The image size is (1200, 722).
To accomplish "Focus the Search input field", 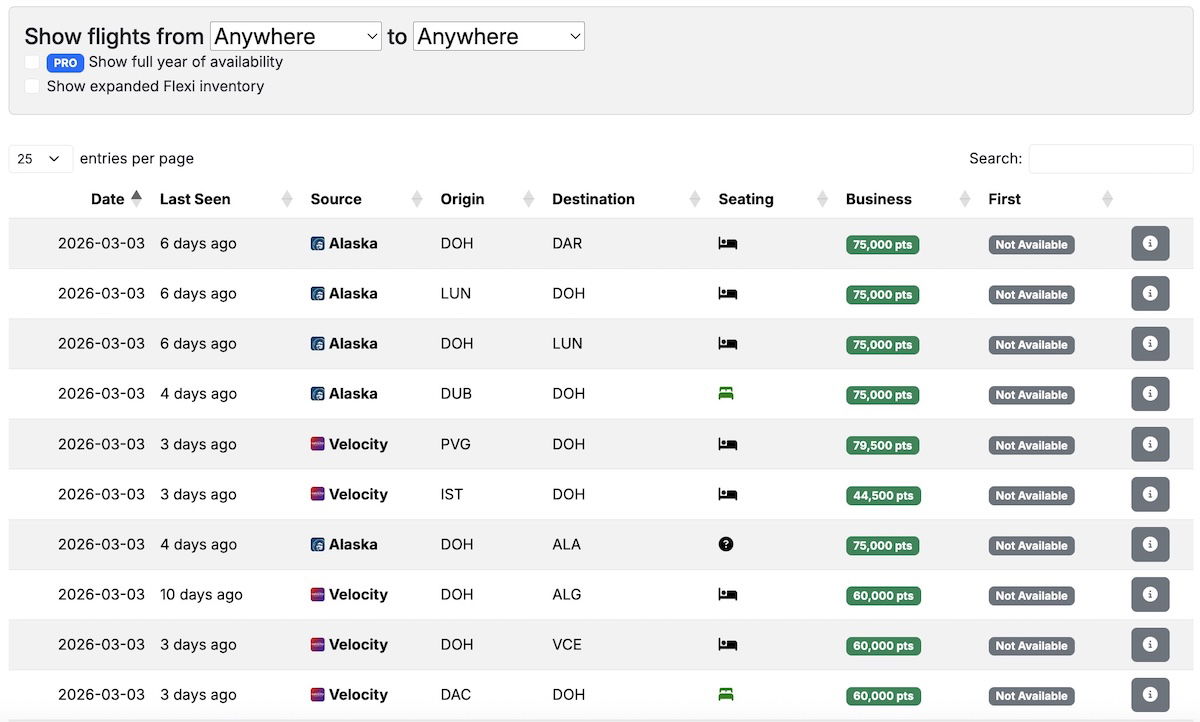I will coord(1110,159).
